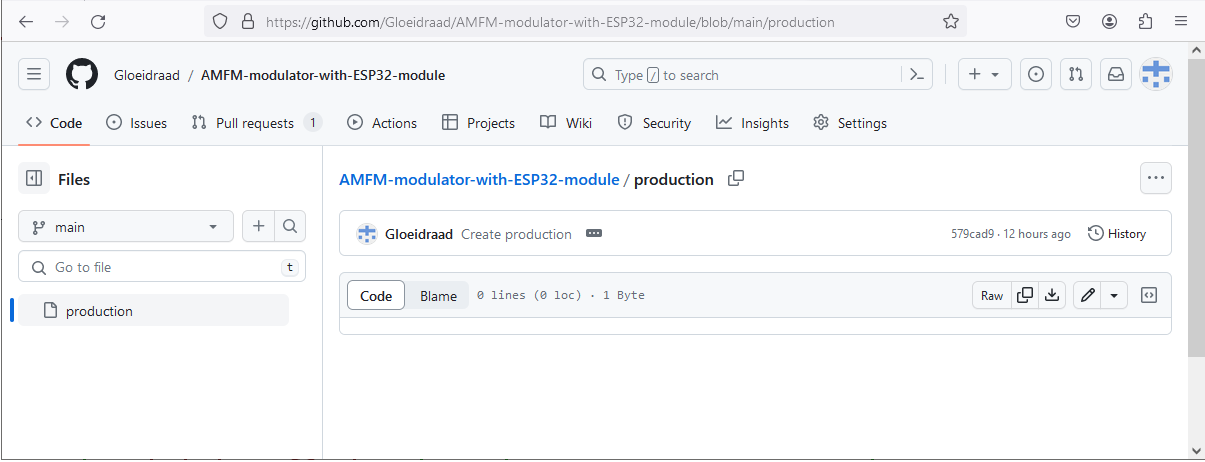Open the Create production commit message link
The width and height of the screenshot is (1205, 462).
[x=516, y=234]
